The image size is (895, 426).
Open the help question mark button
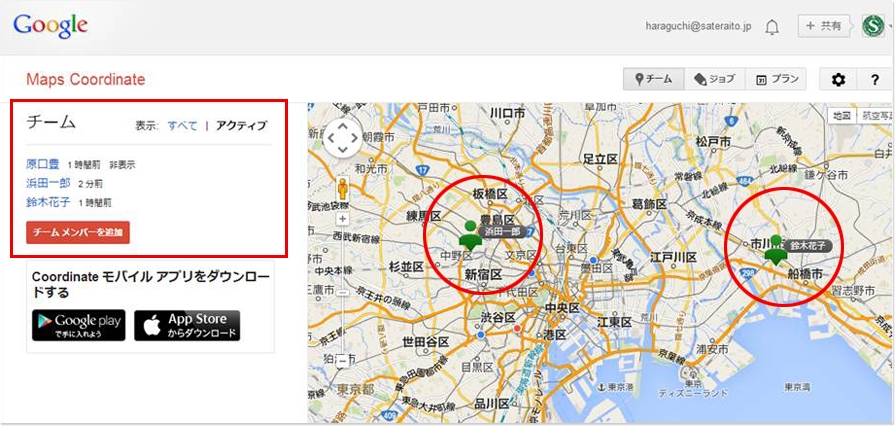[x=874, y=80]
